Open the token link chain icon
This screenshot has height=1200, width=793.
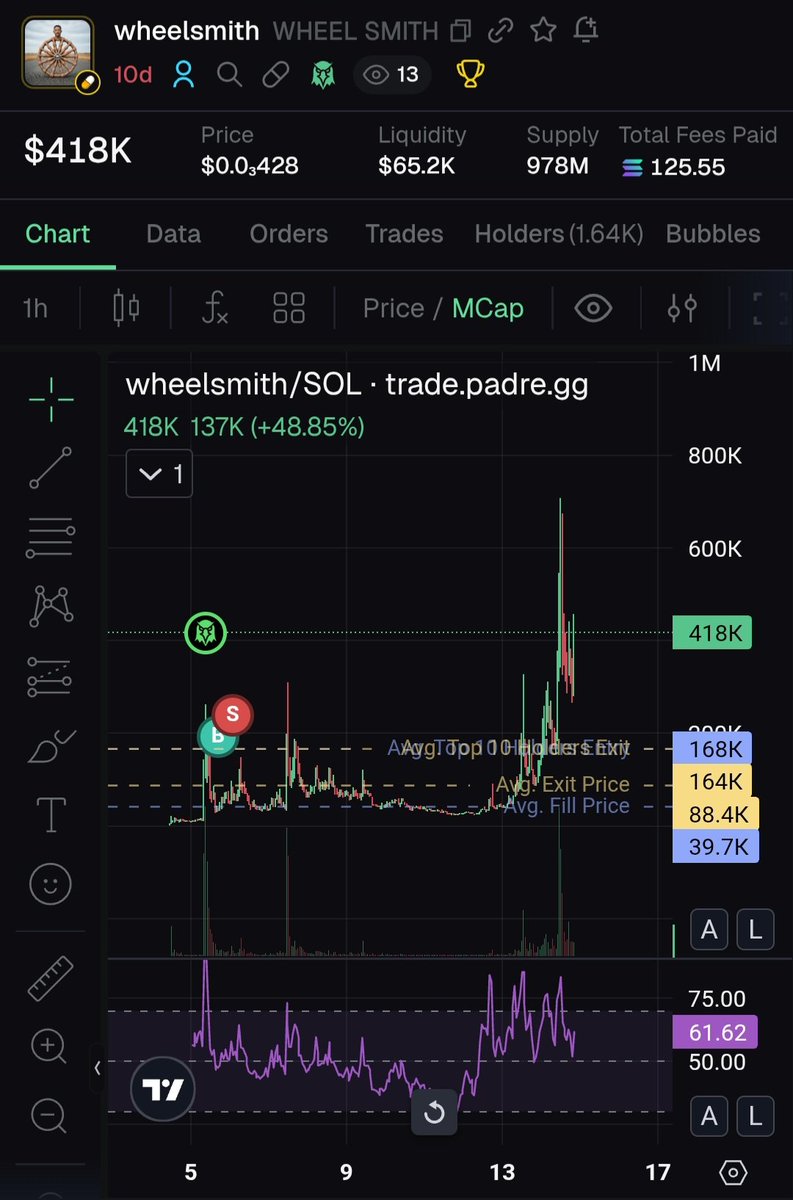pyautogui.click(x=501, y=31)
